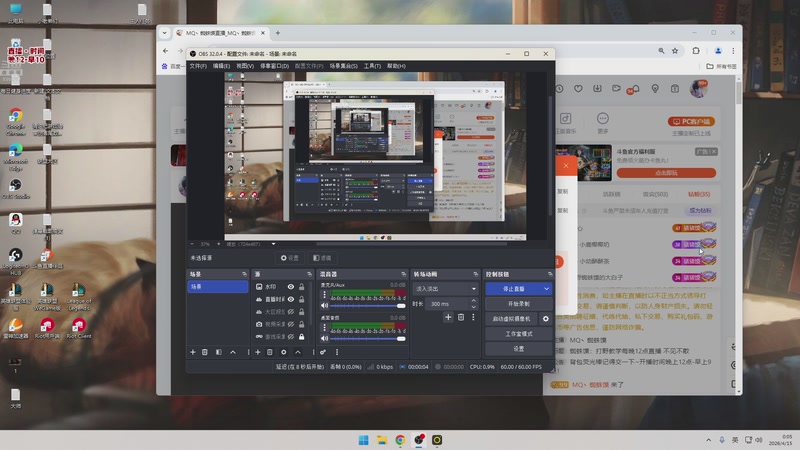Unlock the 游戏采集 source
800x450 pixels.
302,337
